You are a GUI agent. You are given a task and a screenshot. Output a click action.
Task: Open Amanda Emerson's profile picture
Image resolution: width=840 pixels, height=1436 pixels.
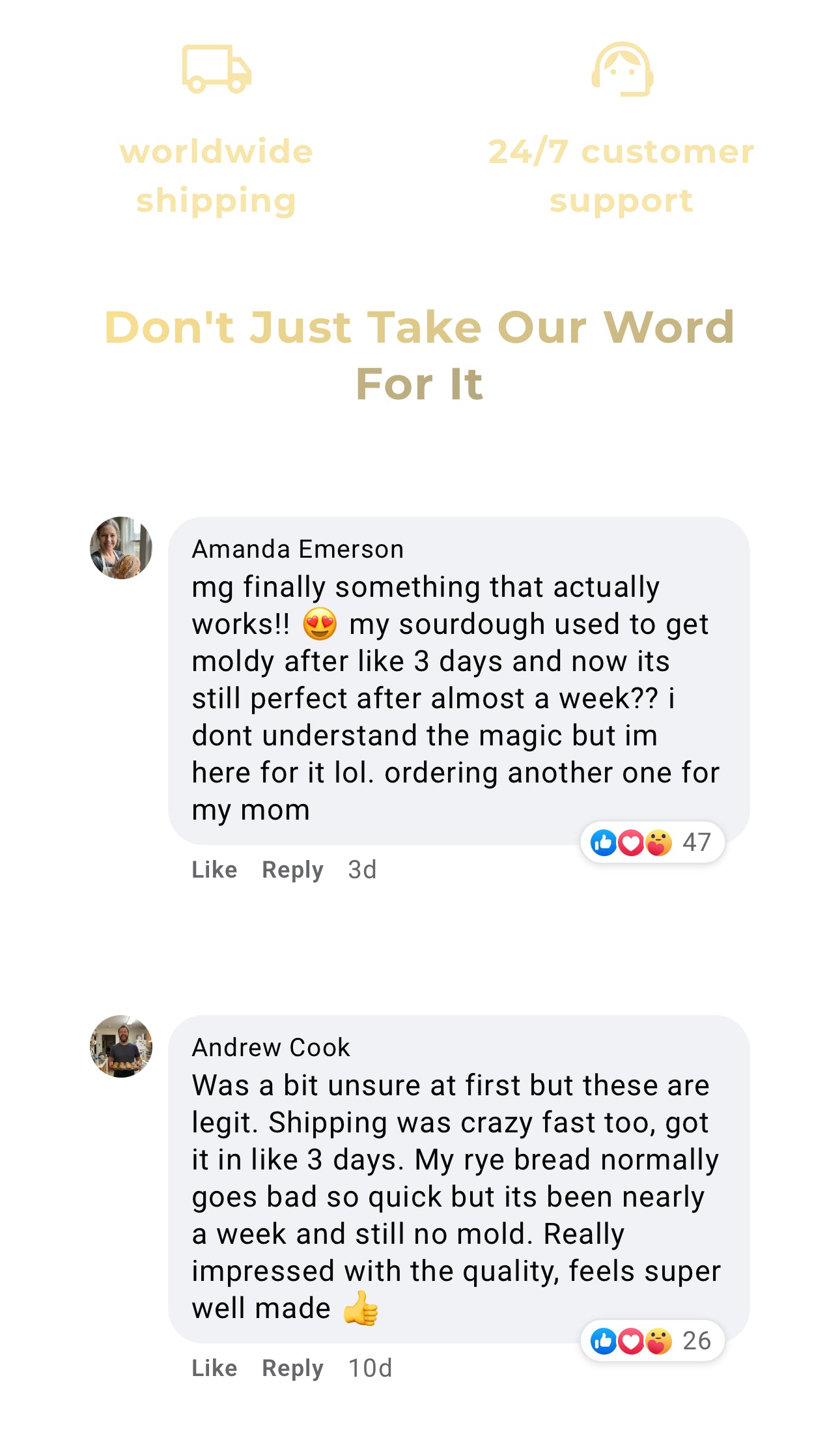pos(121,548)
